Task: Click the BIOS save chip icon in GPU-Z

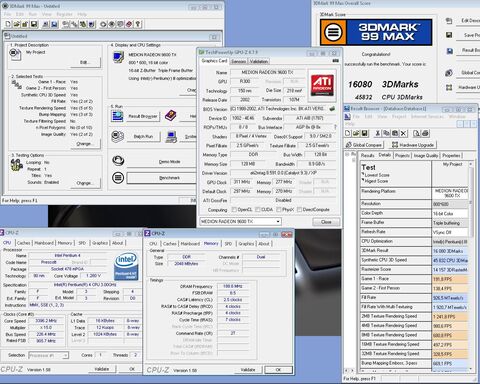Action: pyautogui.click(x=332, y=109)
